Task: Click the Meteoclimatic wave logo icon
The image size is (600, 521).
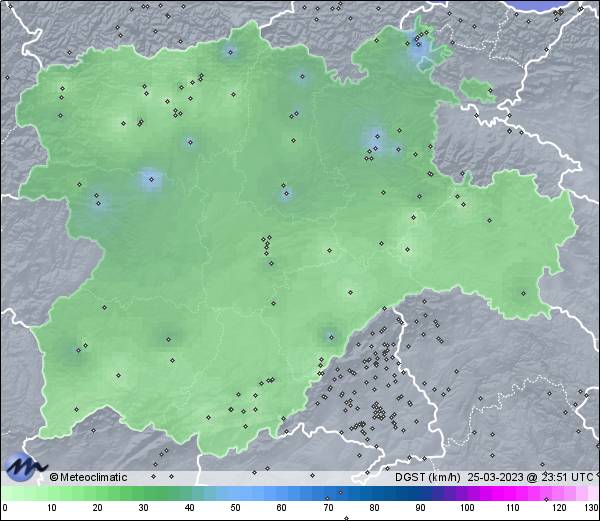Action: (x=24, y=467)
